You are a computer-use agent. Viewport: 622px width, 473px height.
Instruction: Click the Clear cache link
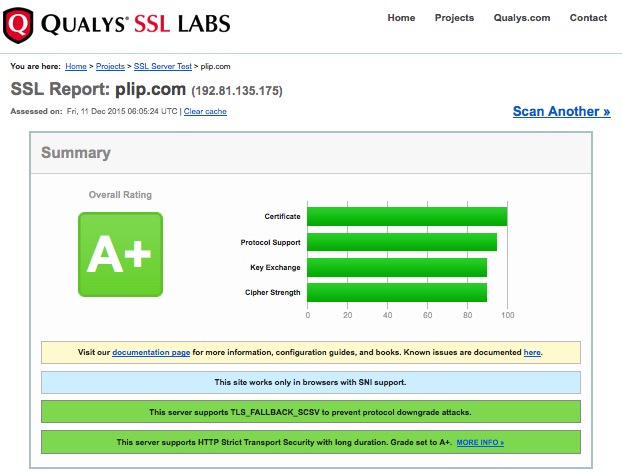205,111
